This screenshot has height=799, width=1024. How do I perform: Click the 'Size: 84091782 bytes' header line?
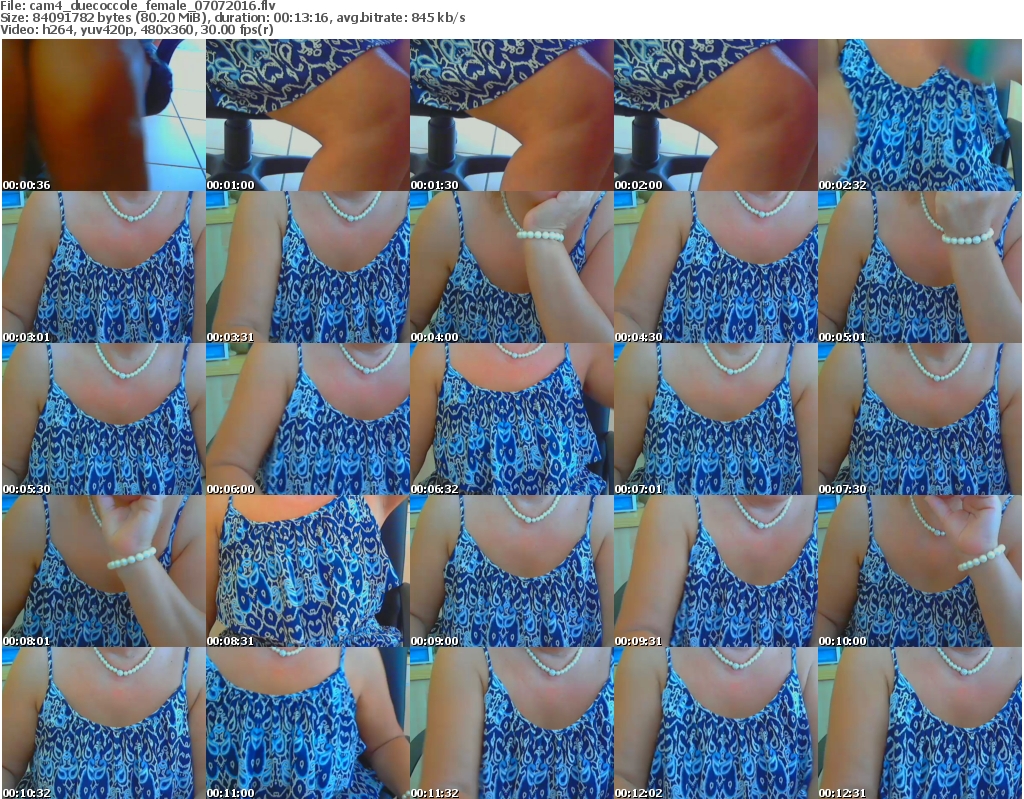pos(232,18)
